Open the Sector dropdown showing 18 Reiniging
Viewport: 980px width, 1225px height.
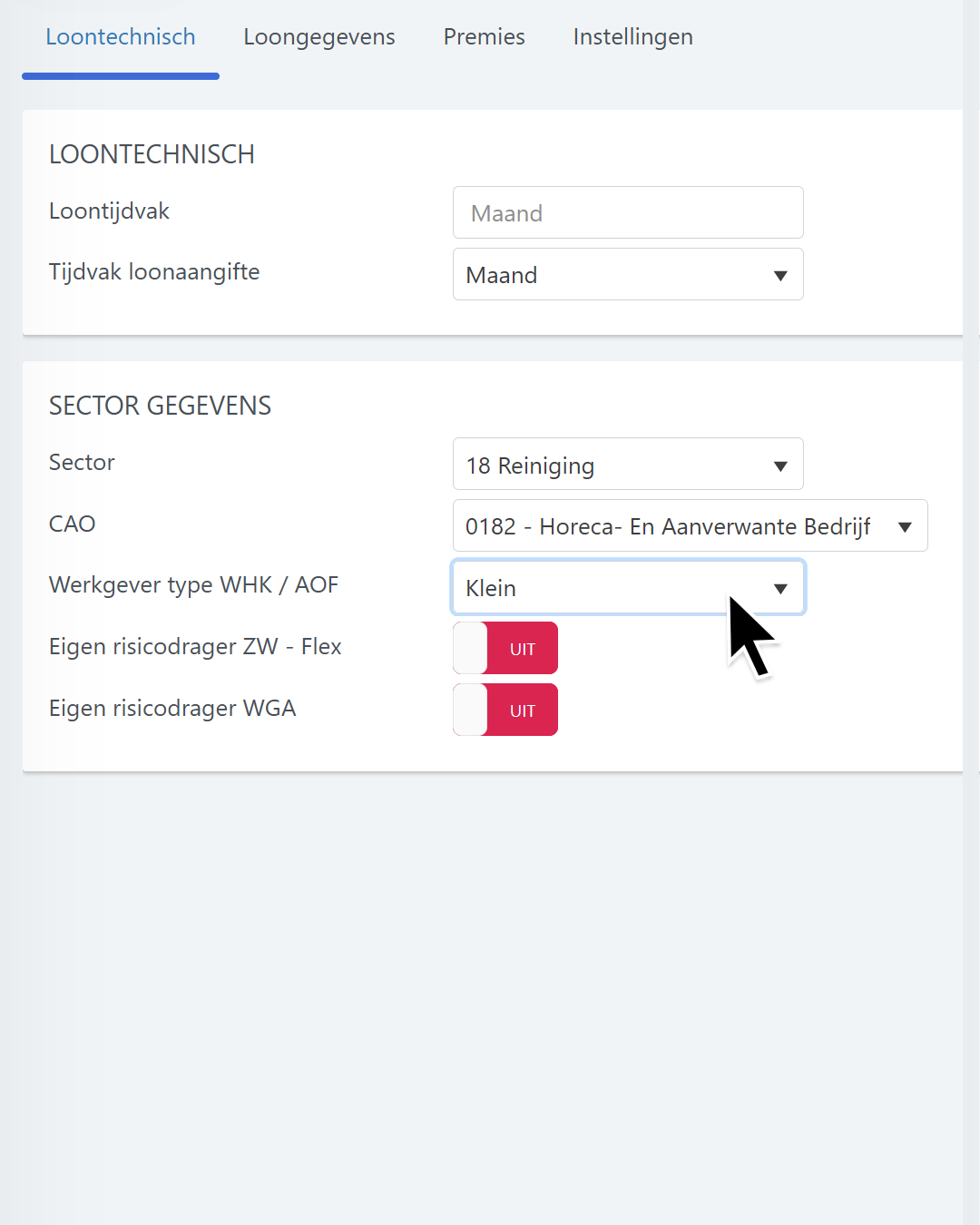click(628, 465)
